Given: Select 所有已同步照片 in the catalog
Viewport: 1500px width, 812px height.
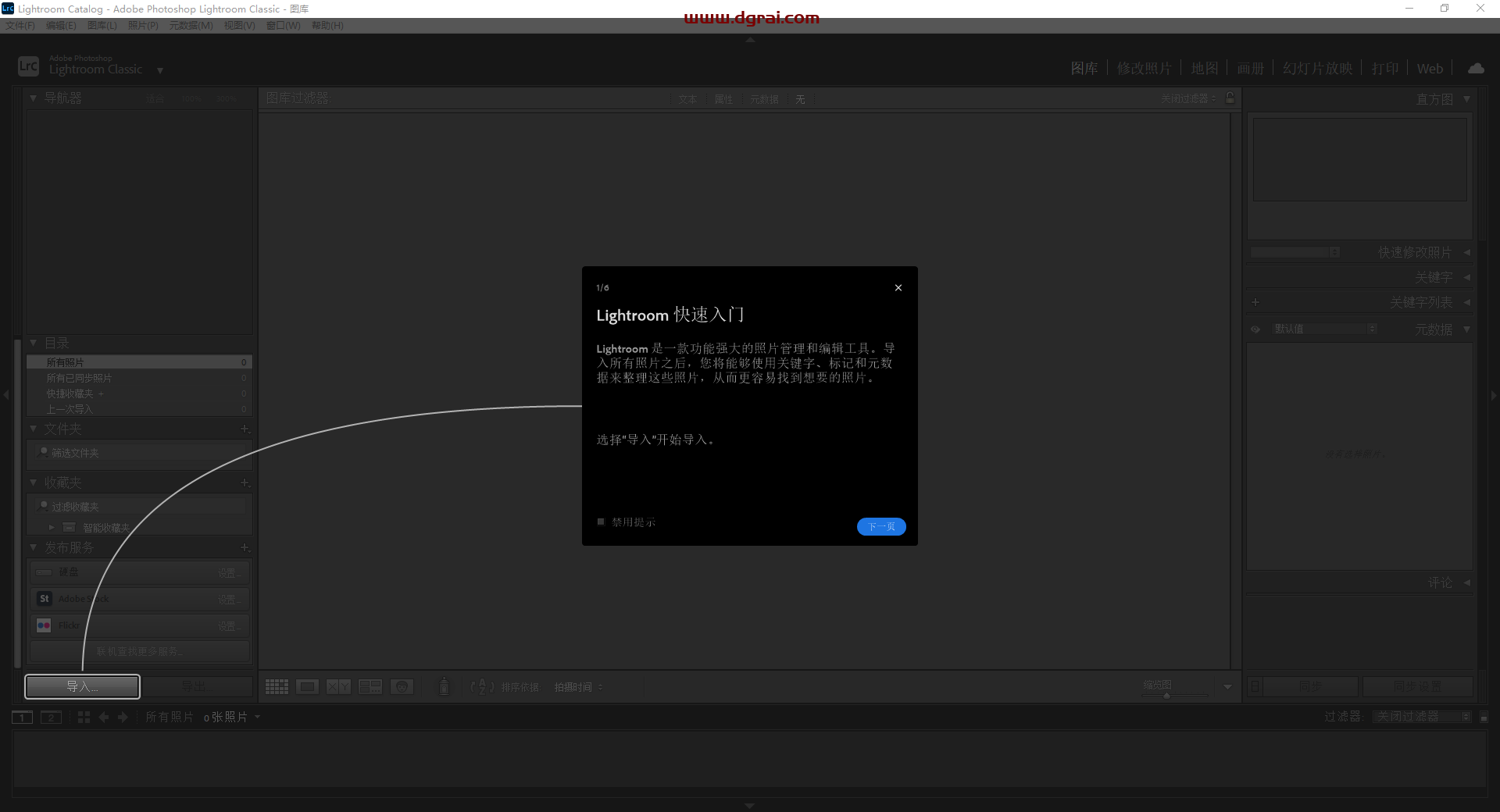Looking at the screenshot, I should tap(139, 378).
